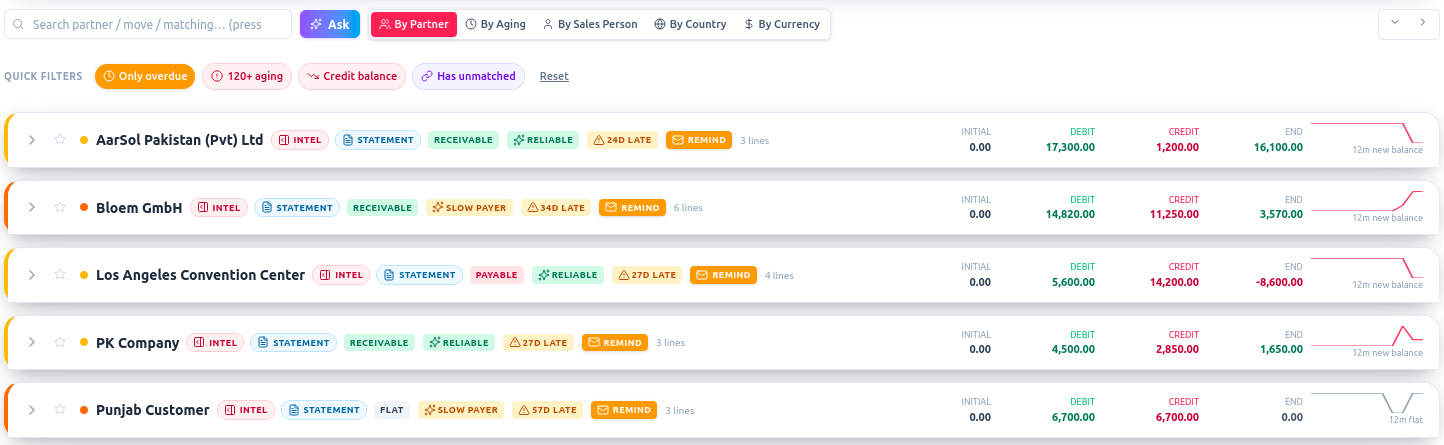Image resolution: width=1444 pixels, height=445 pixels.
Task: Expand the PK Company row
Action: pos(32,343)
